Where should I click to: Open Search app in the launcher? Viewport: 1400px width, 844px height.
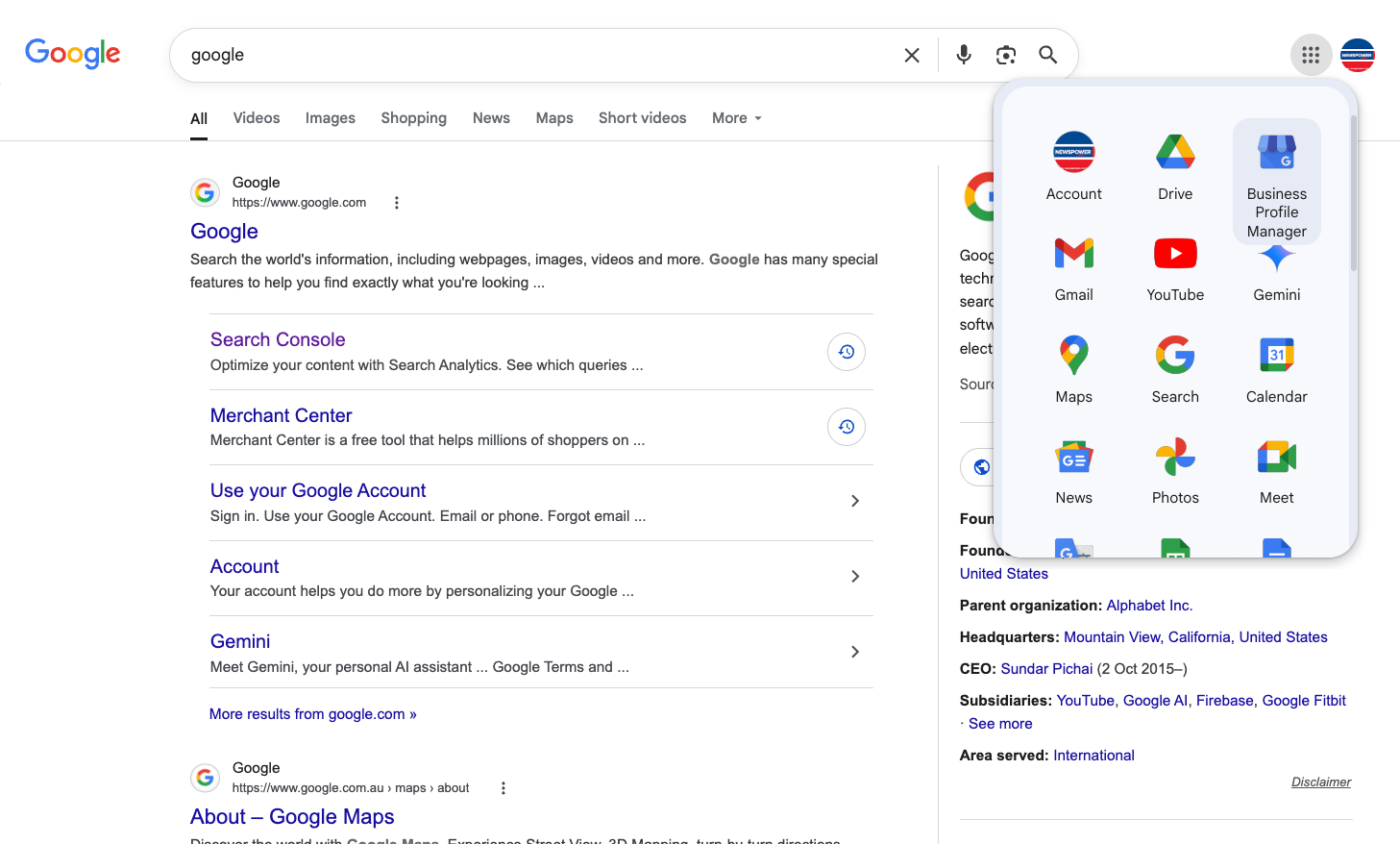1175,370
